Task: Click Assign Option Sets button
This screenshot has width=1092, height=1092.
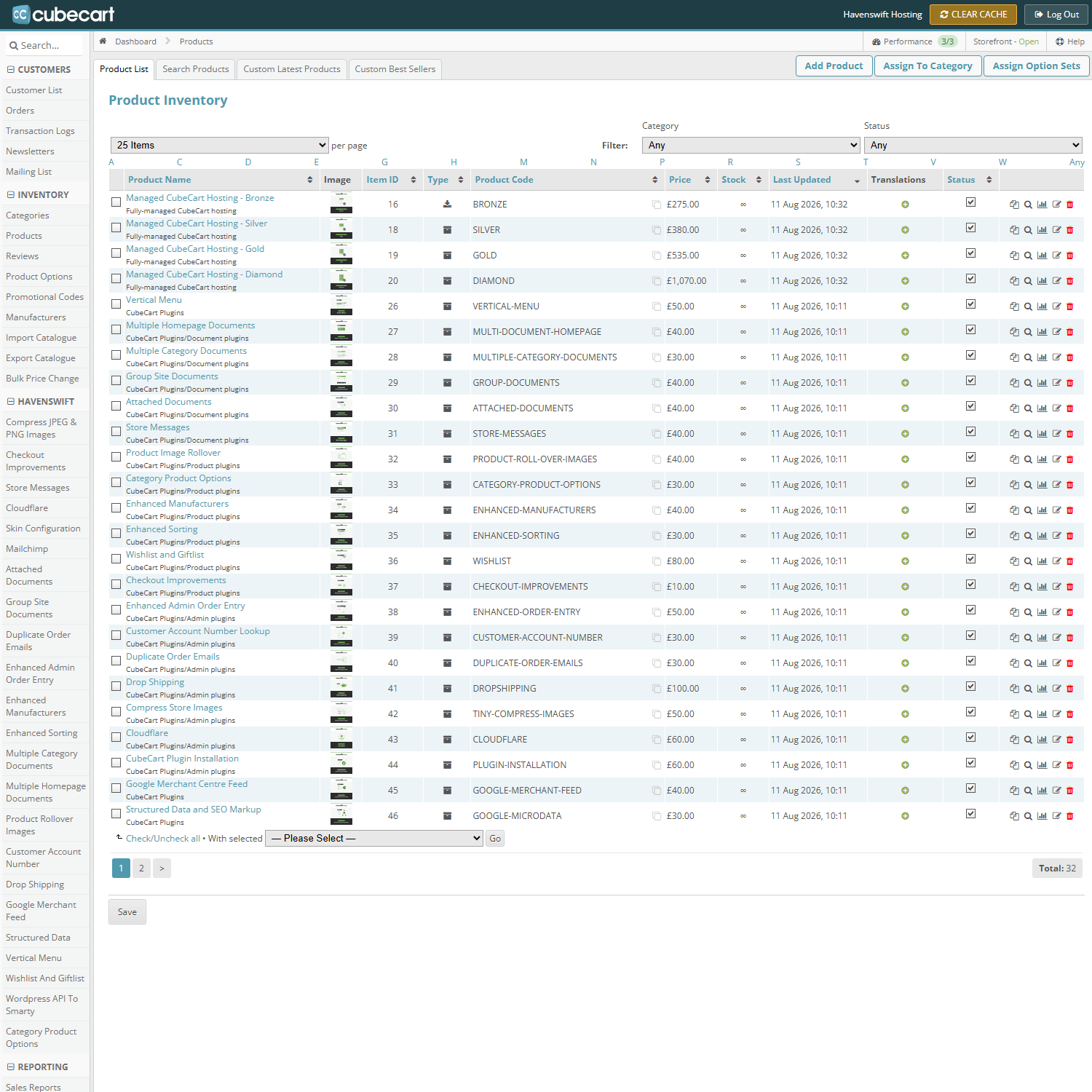Action: 1037,66
